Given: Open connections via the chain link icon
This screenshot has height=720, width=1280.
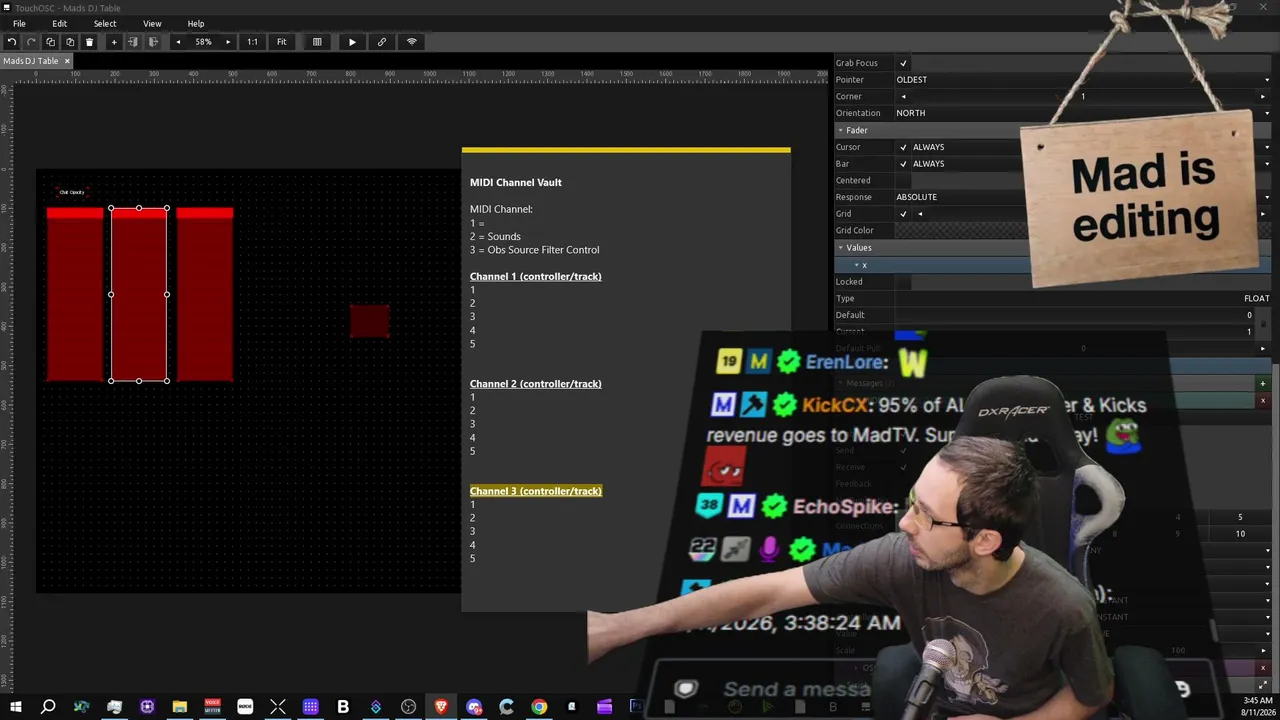Looking at the screenshot, I should pos(381,42).
